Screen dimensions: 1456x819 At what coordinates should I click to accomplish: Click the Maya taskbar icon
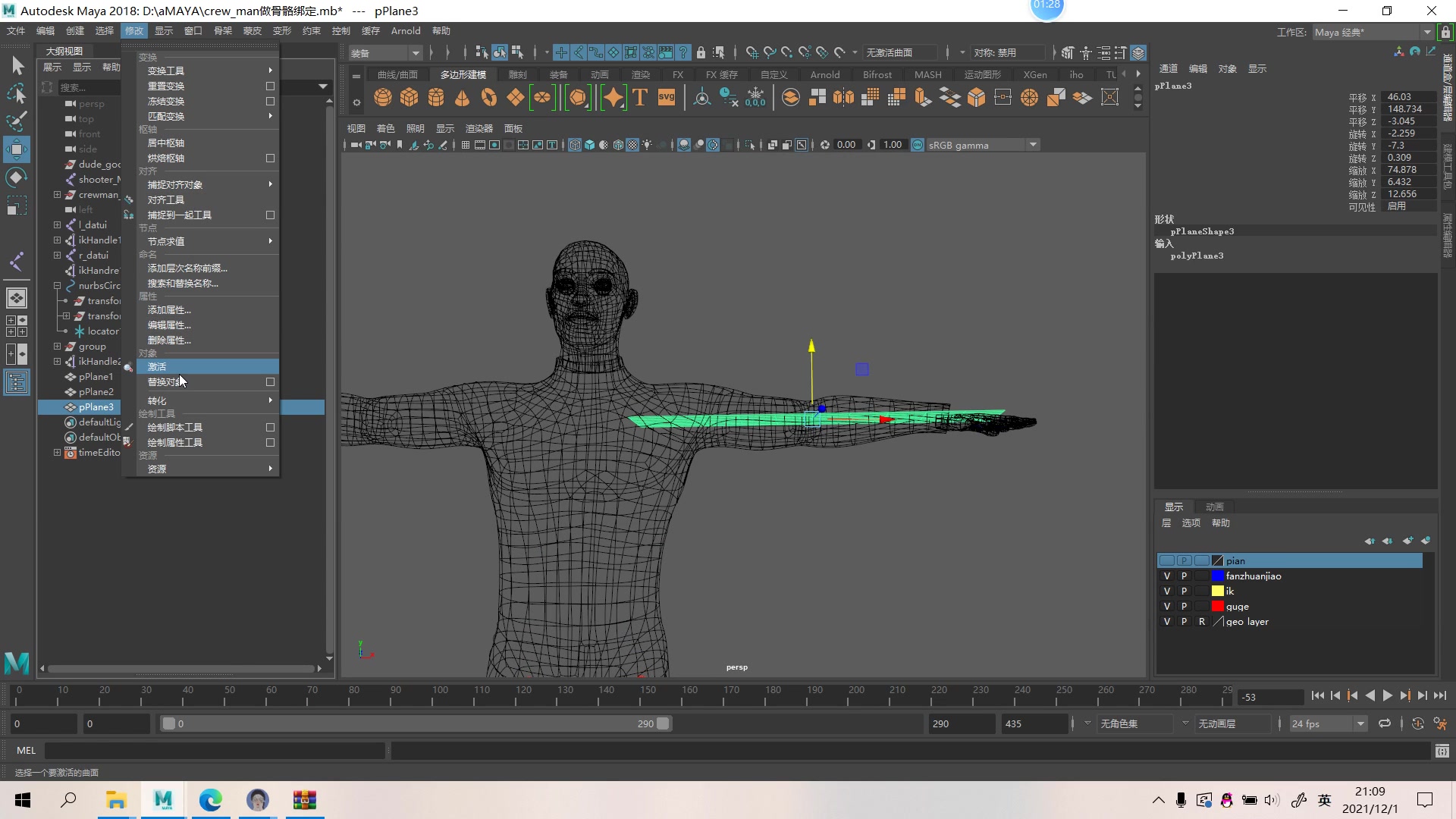(x=163, y=800)
